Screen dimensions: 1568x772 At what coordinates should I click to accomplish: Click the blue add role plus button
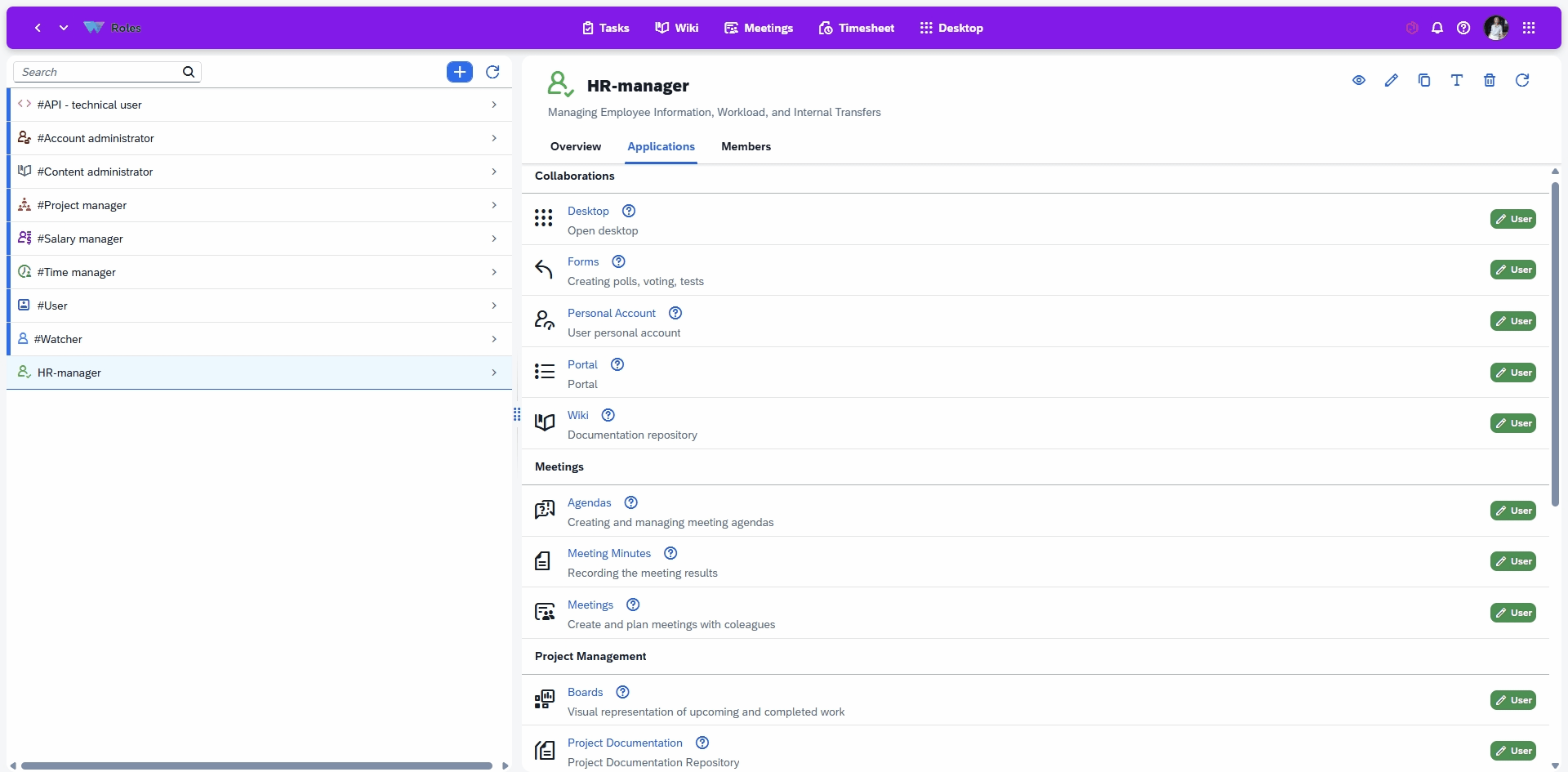tap(460, 72)
